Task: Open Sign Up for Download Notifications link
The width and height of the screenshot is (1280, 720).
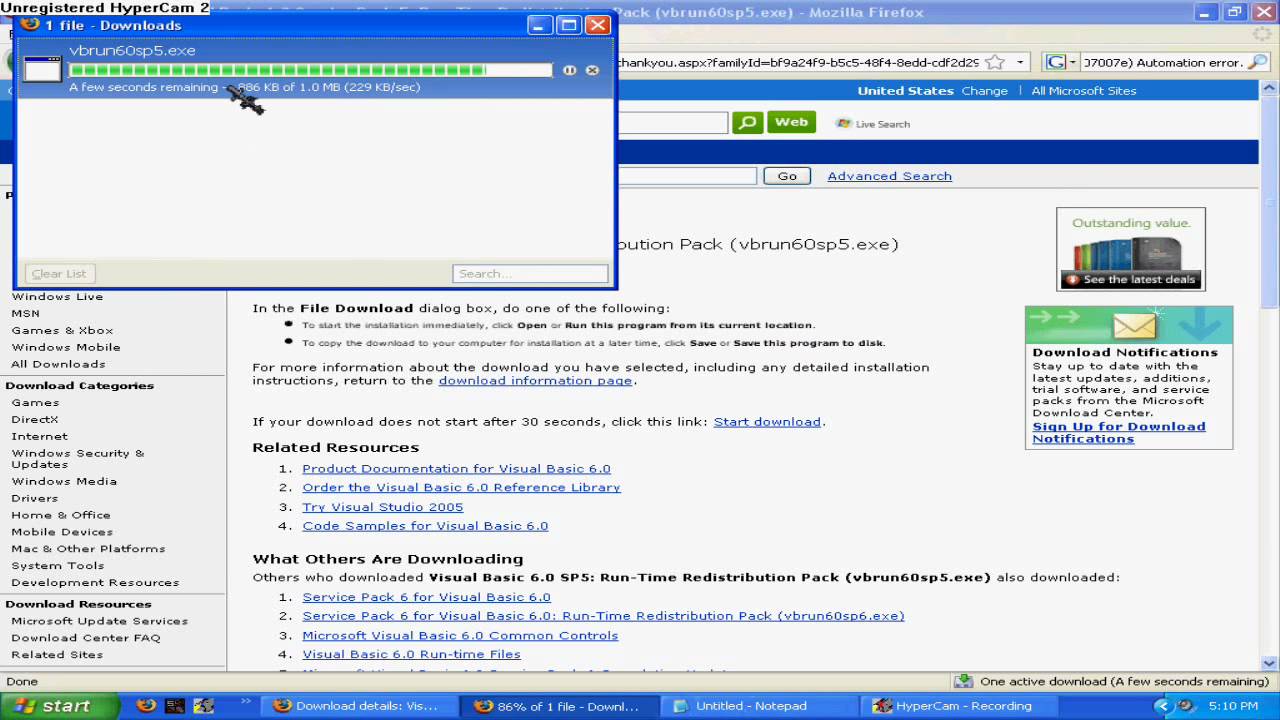Action: click(1118, 432)
